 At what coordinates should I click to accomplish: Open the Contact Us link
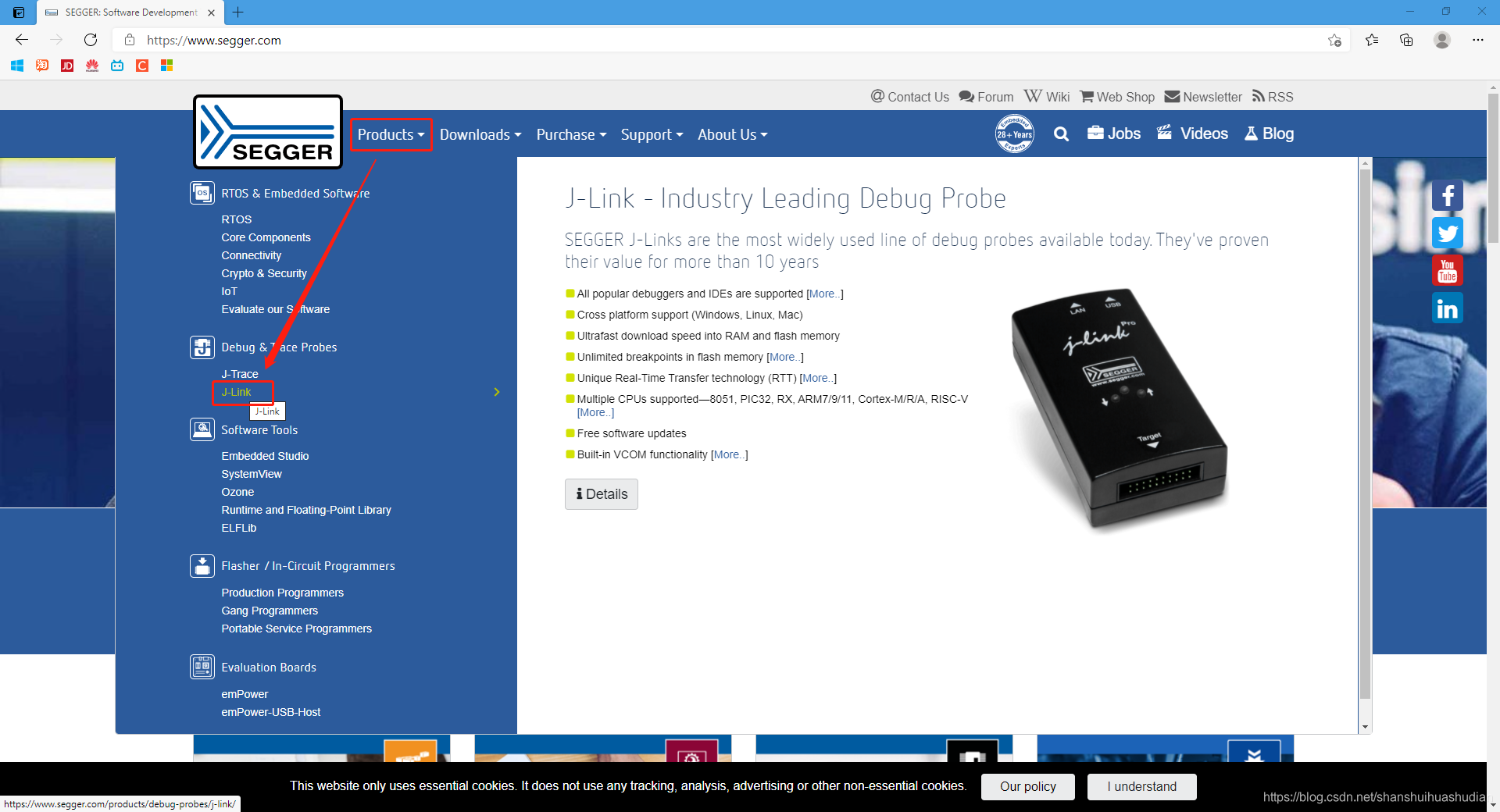tap(910, 97)
